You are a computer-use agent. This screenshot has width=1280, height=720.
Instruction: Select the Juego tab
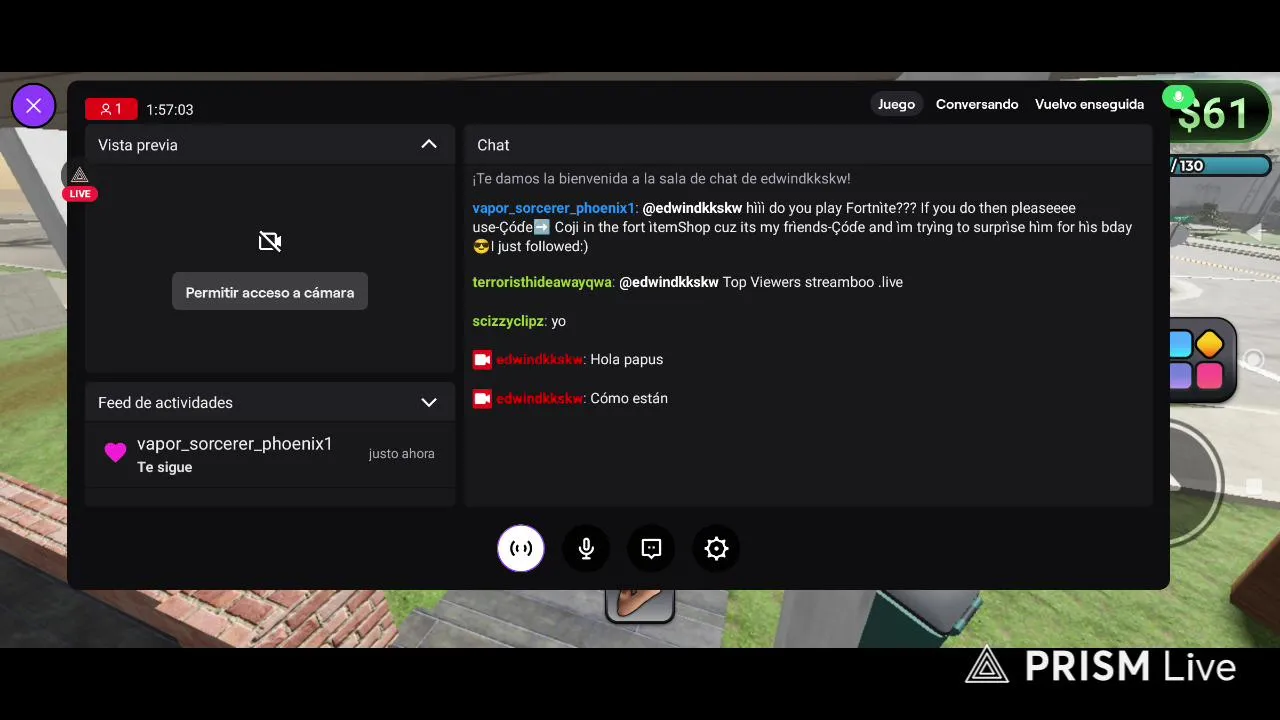pos(896,104)
